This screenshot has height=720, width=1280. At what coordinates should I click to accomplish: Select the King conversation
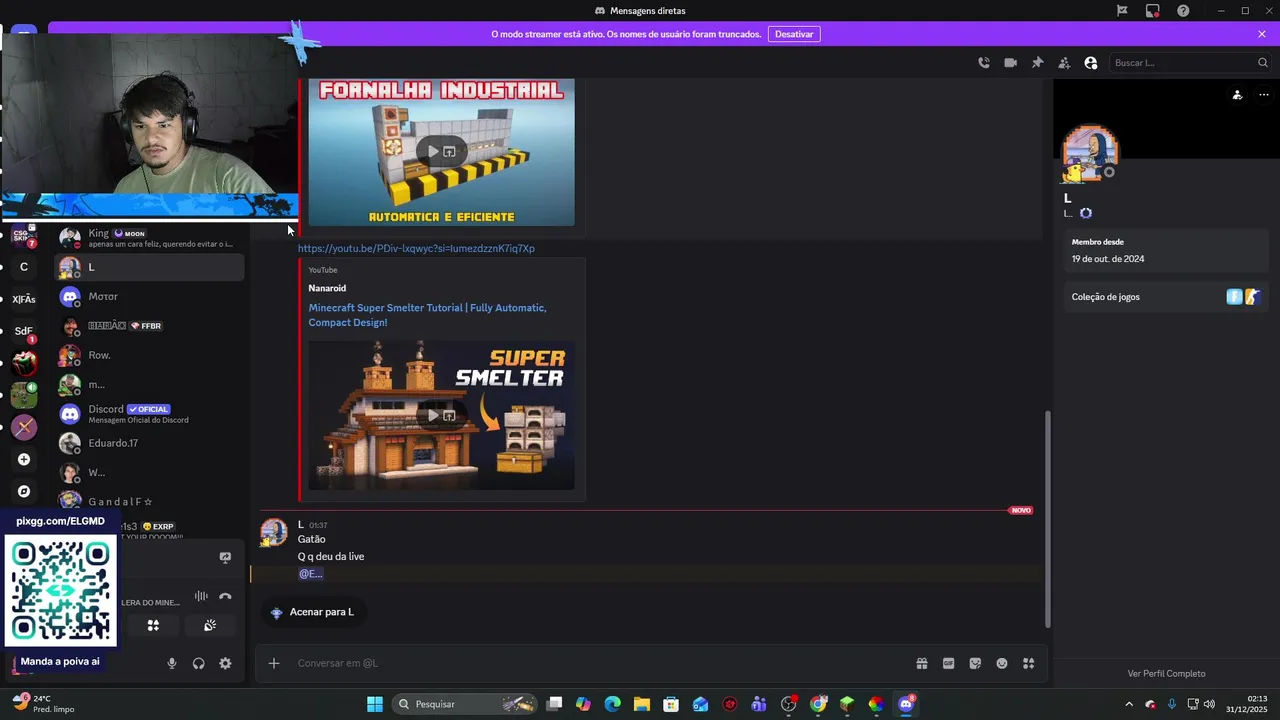pos(150,238)
